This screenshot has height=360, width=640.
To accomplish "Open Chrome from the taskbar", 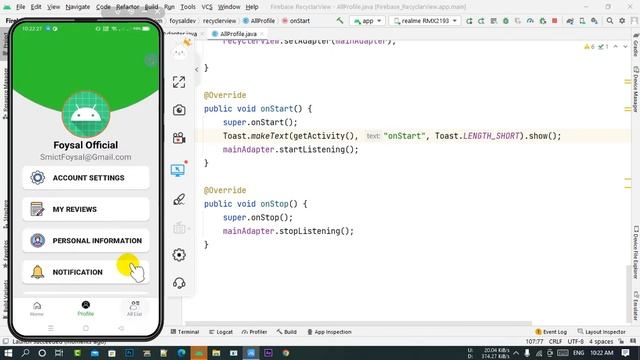I will point(286,353).
